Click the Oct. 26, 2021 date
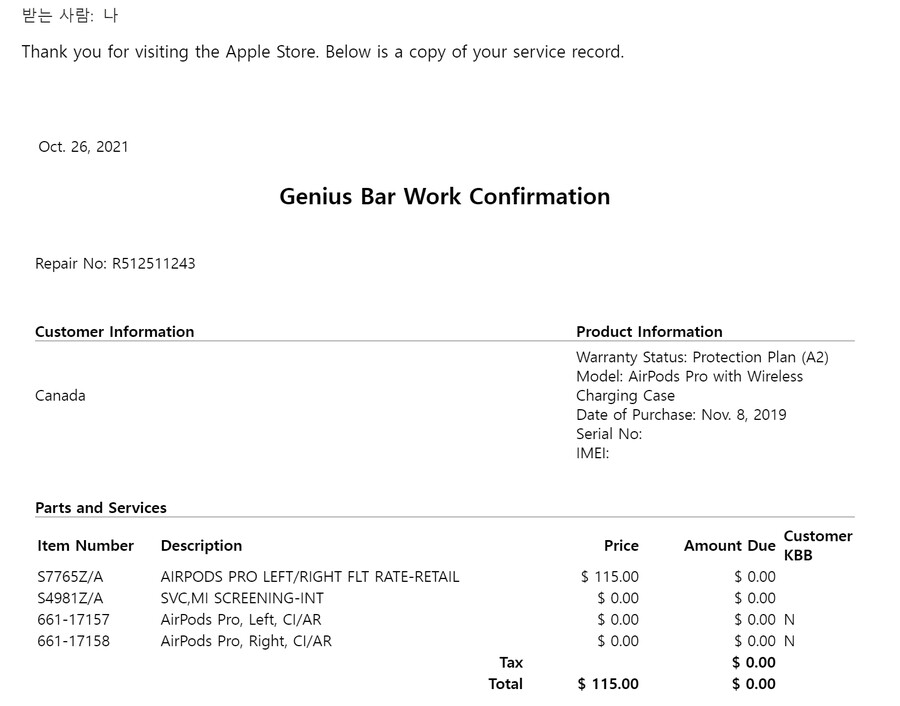This screenshot has height=706, width=900. (83, 147)
